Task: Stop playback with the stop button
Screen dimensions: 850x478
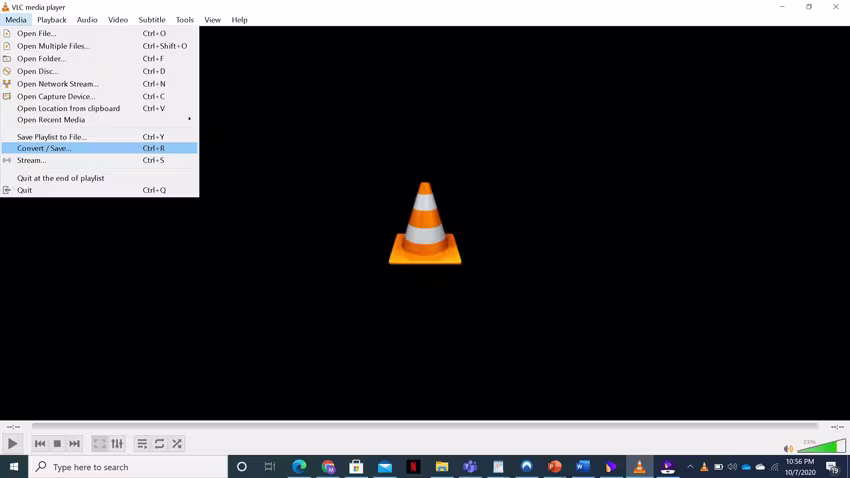Action: click(x=57, y=444)
